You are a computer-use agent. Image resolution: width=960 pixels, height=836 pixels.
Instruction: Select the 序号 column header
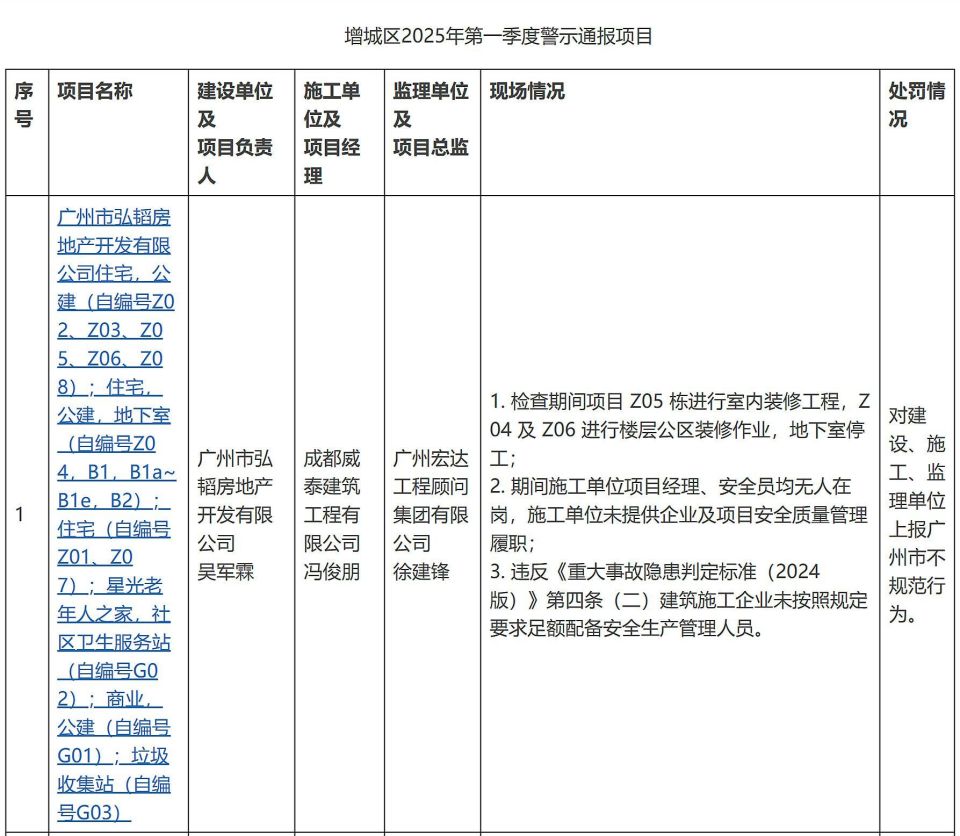point(27,133)
